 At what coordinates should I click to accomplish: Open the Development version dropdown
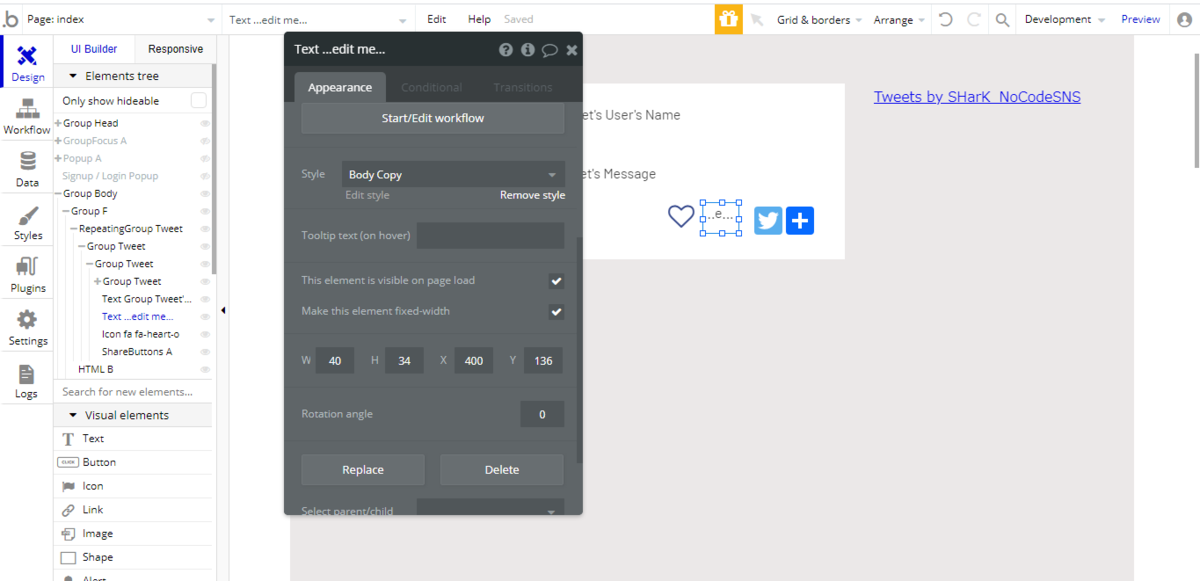click(1065, 19)
